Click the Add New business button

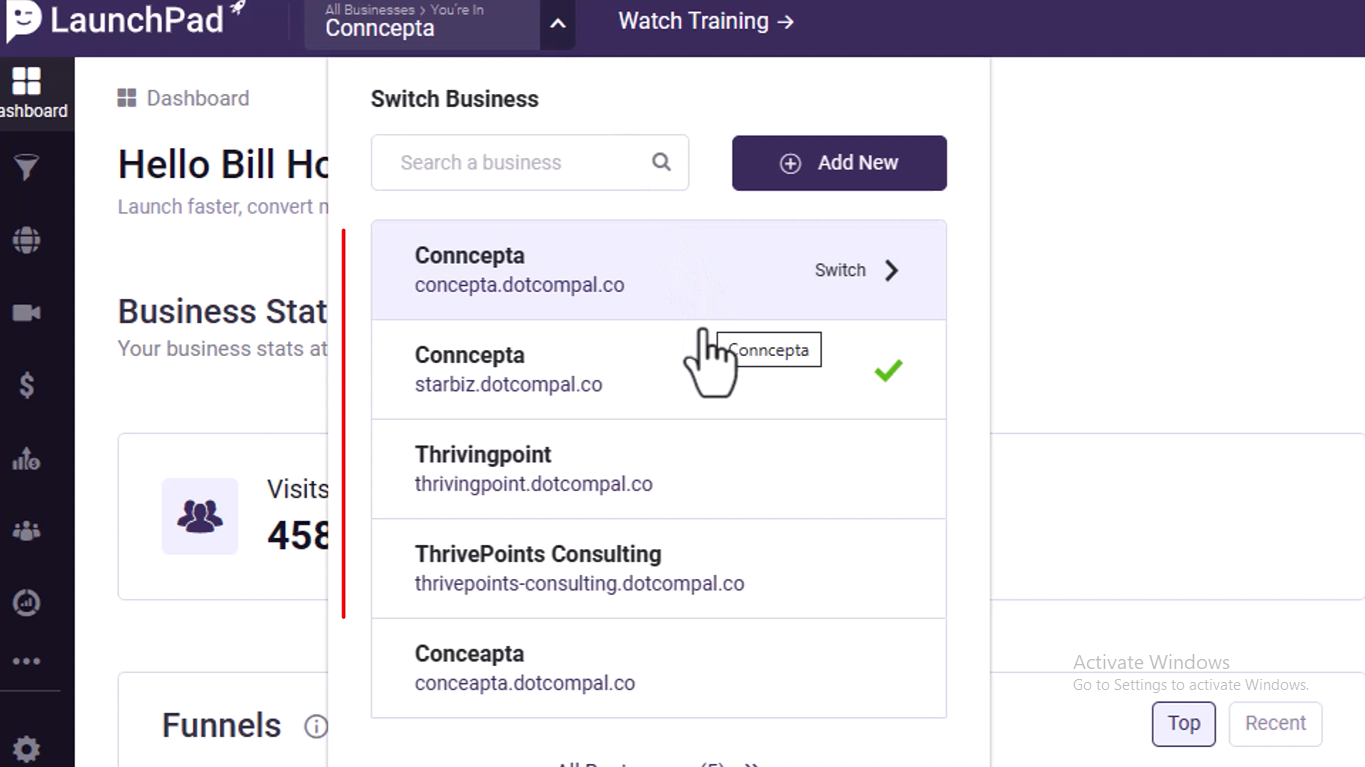(x=839, y=163)
